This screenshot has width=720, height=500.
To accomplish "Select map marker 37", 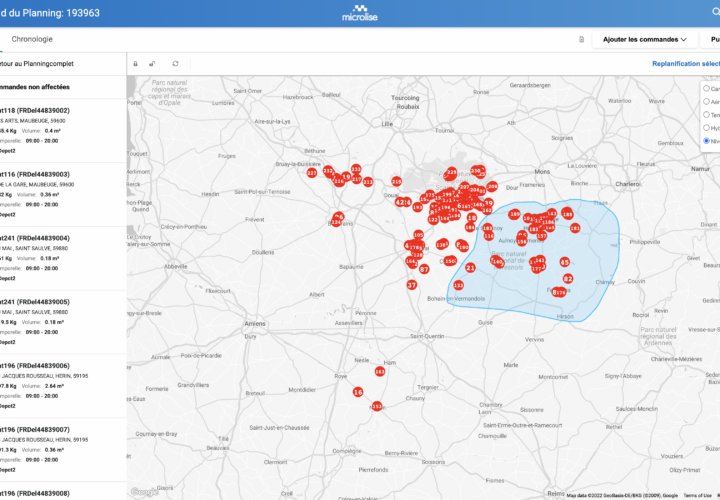I will click(412, 285).
